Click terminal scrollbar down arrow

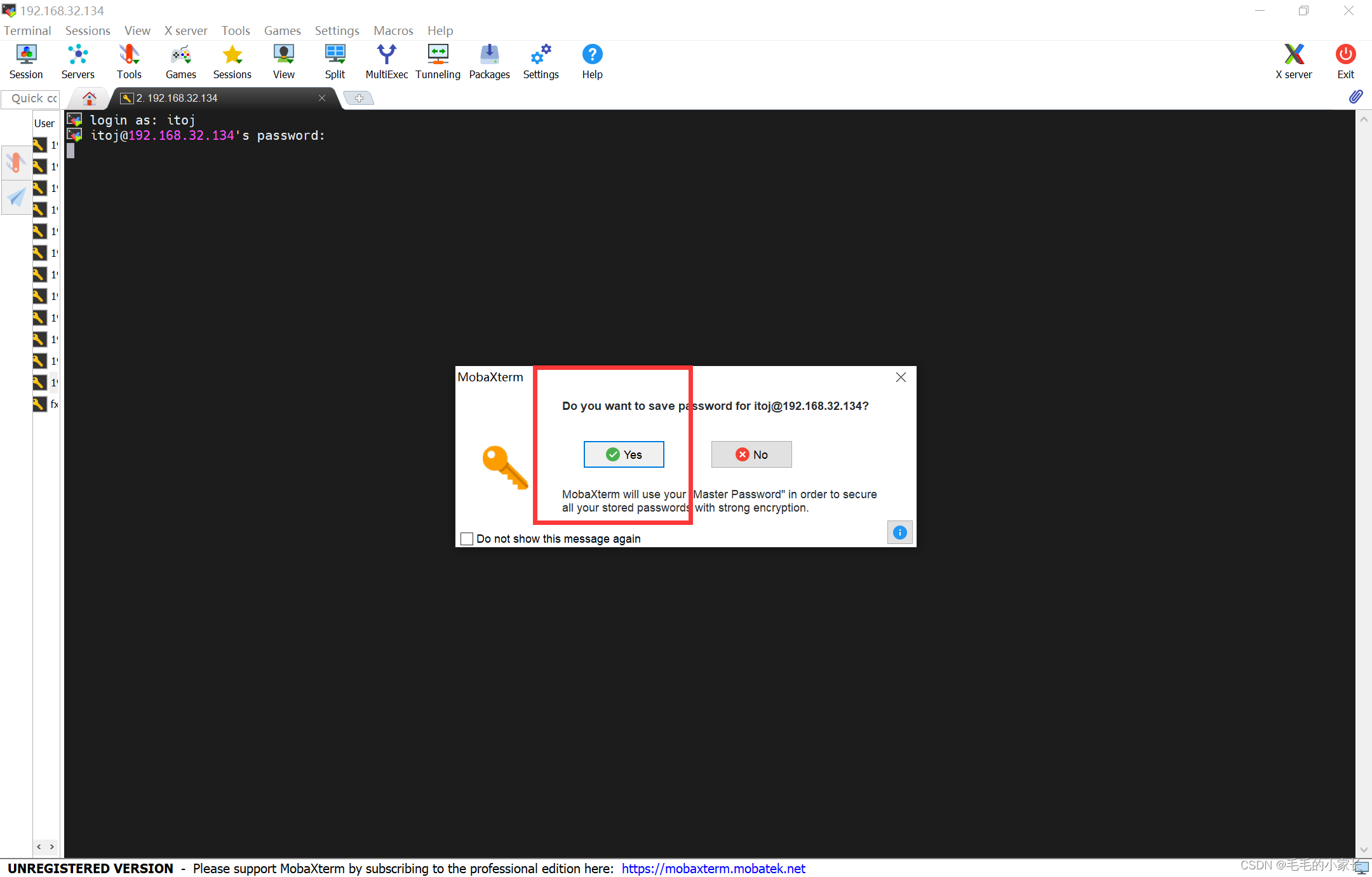click(x=1364, y=850)
